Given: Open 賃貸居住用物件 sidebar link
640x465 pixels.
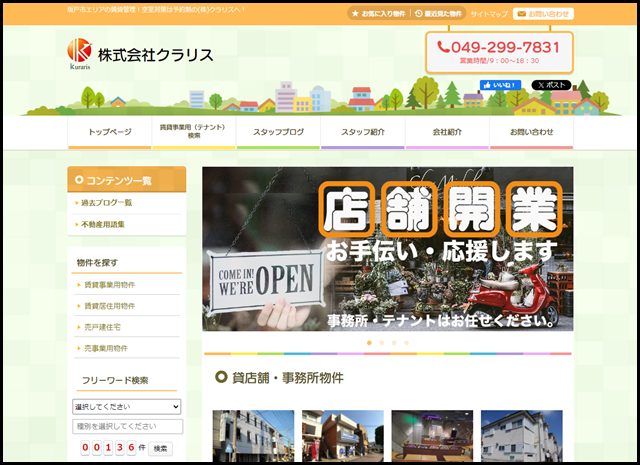Looking at the screenshot, I should (109, 306).
